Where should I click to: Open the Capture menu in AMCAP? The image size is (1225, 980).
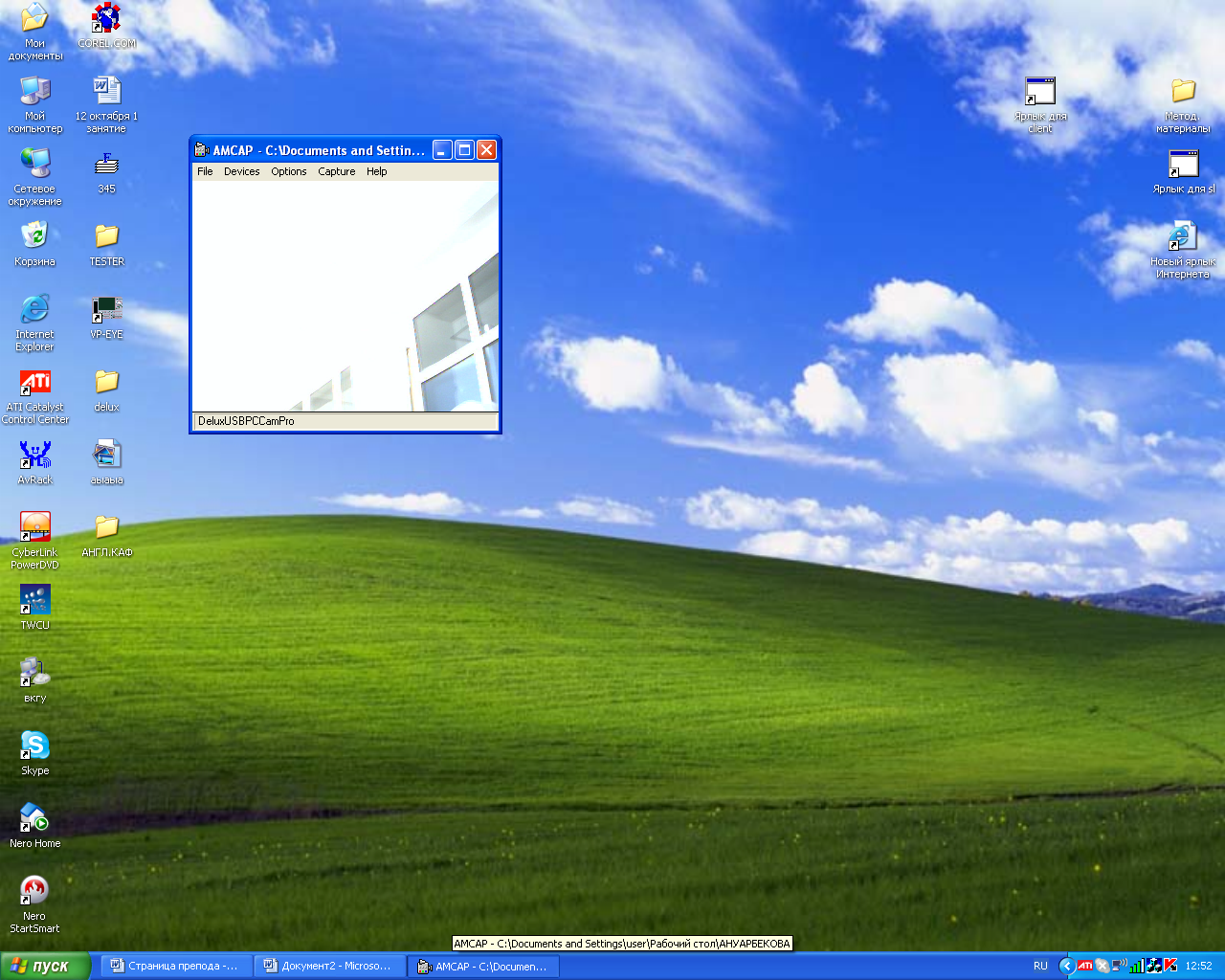click(336, 171)
